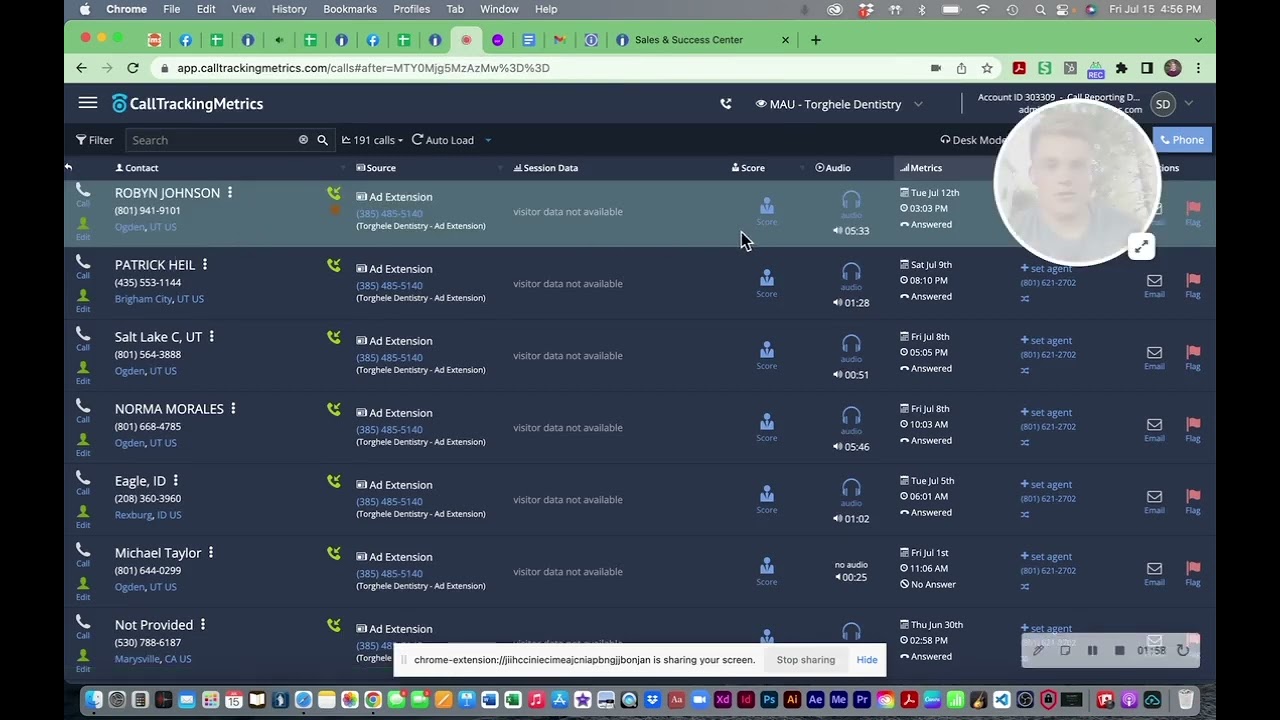Open Michael Taylor's three-dot options menu

coord(211,552)
